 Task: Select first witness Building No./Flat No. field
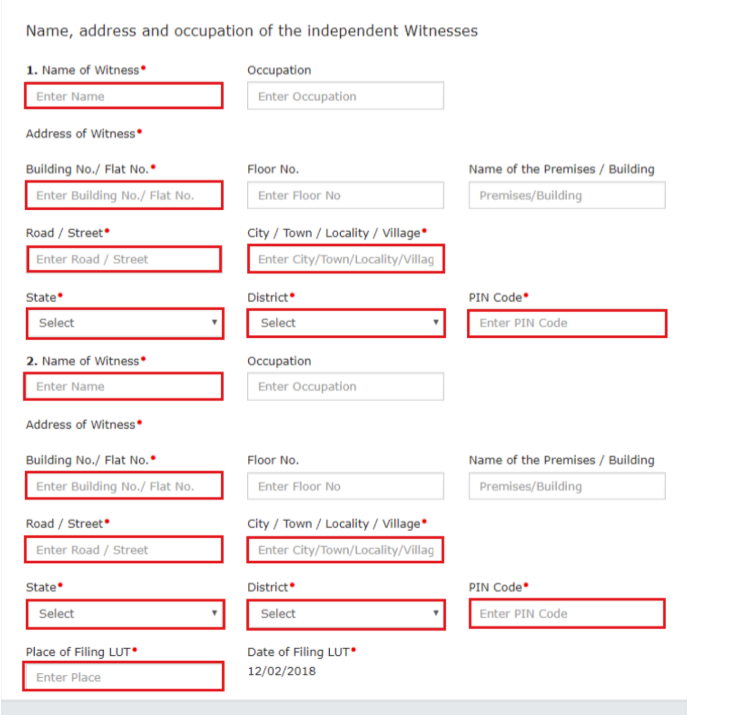(124, 196)
